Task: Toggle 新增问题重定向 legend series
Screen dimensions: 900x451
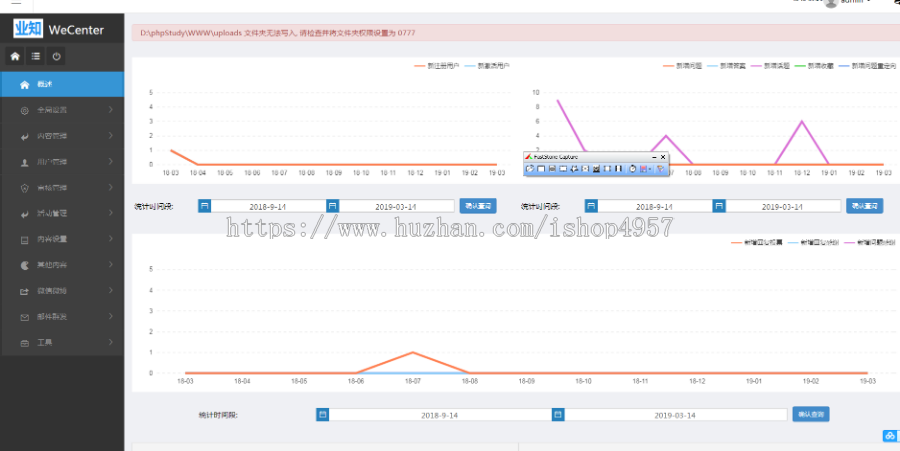Action: (x=867, y=66)
